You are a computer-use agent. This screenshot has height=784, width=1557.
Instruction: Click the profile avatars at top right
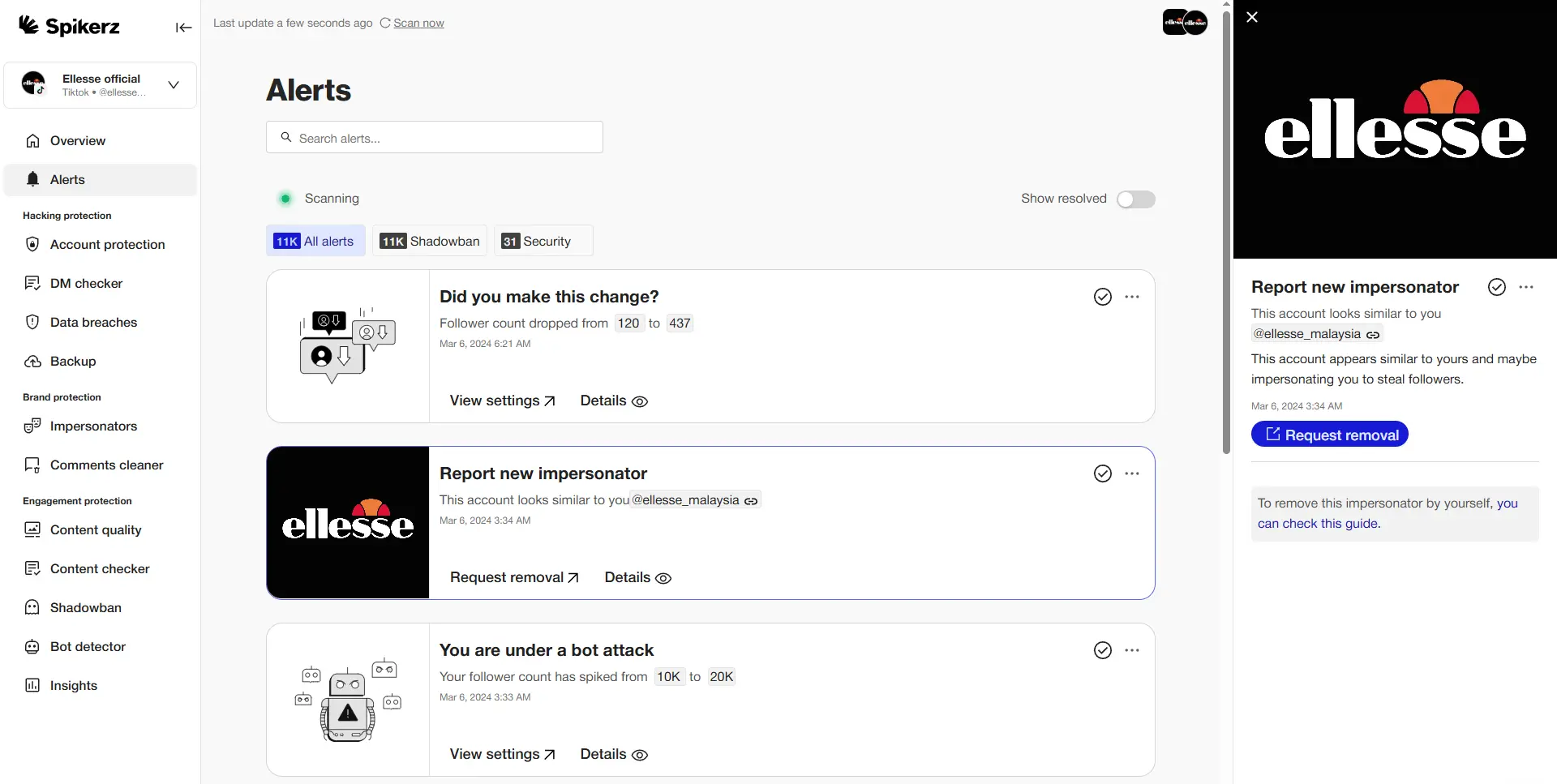tap(1186, 23)
